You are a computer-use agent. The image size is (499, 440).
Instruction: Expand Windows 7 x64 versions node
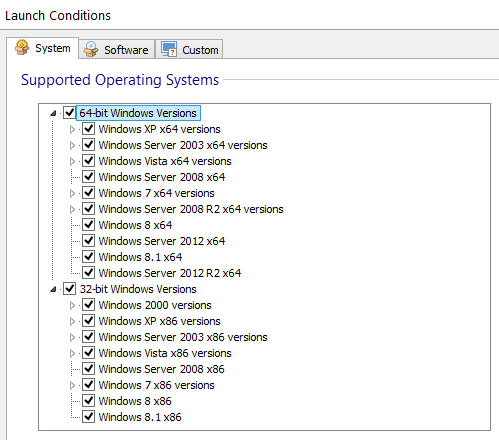click(72, 193)
